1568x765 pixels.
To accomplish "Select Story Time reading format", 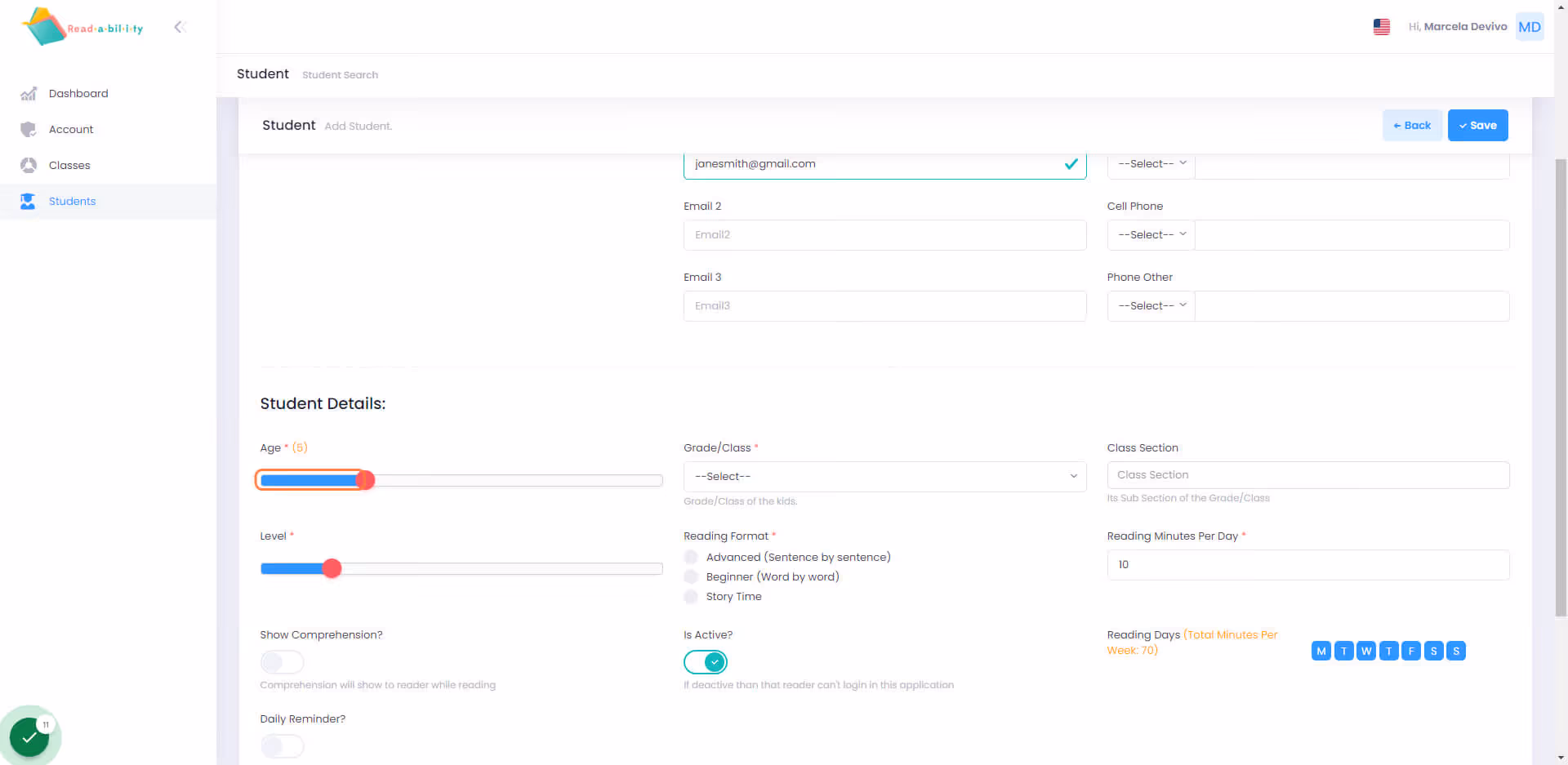I will pyautogui.click(x=692, y=596).
